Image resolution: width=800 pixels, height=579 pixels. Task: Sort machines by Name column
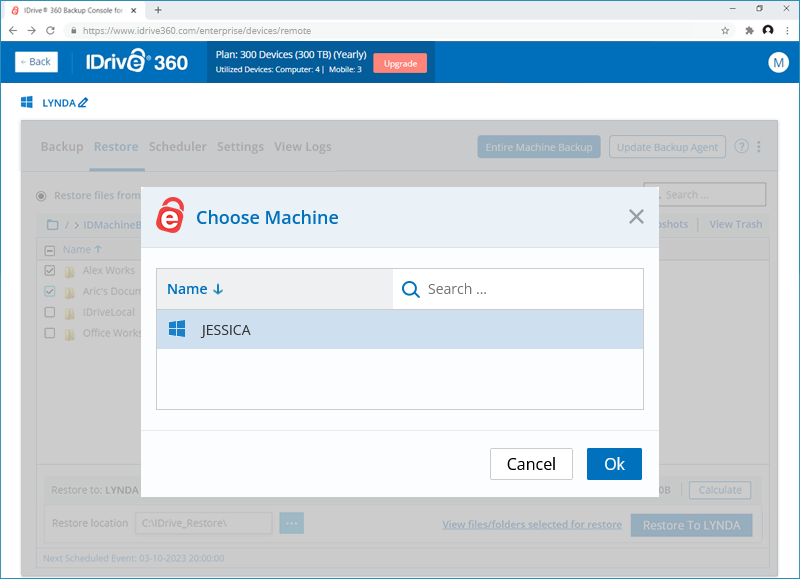[195, 289]
